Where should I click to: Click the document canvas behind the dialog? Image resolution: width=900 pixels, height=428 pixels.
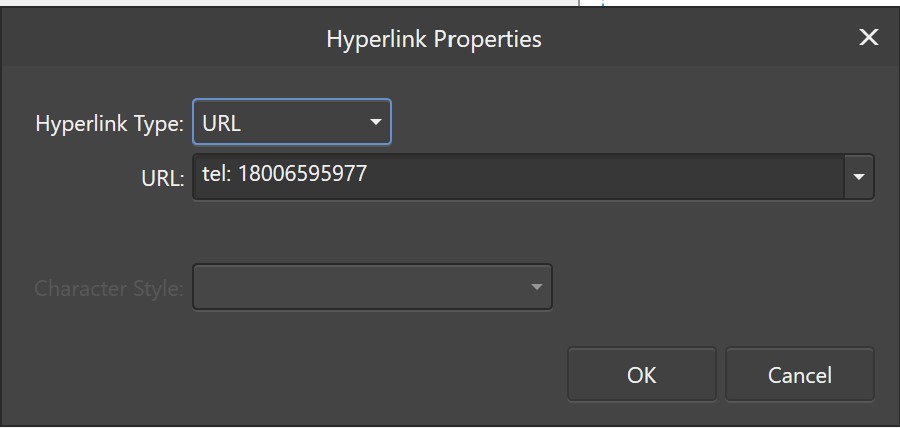pyautogui.click(x=287, y=3)
